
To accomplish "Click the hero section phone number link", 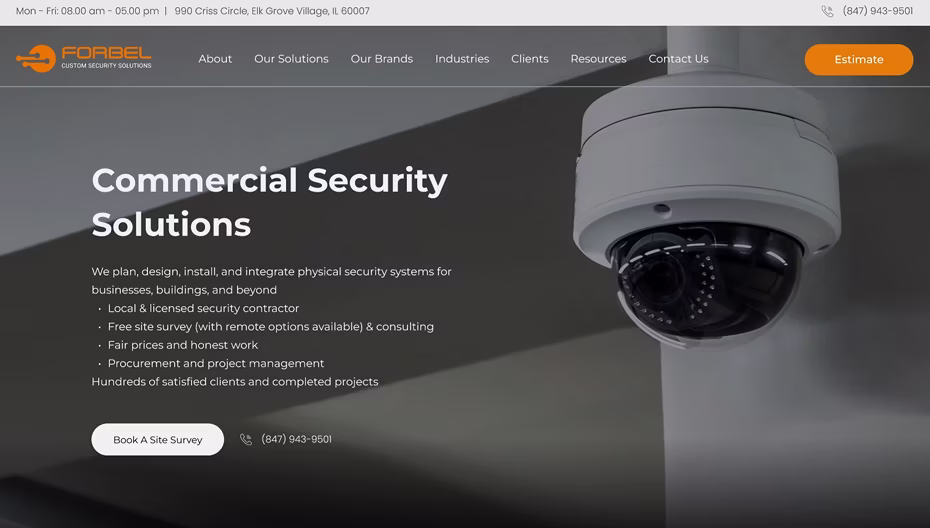I will coord(297,440).
